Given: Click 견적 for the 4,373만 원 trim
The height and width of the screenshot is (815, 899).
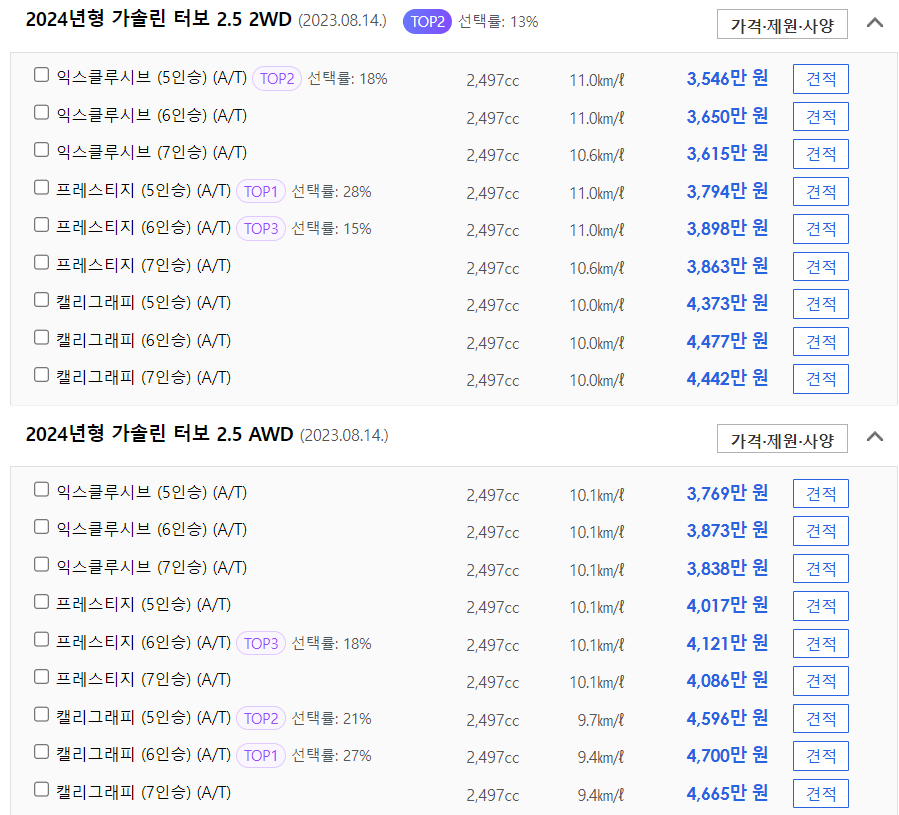Looking at the screenshot, I should pyautogui.click(x=820, y=304).
